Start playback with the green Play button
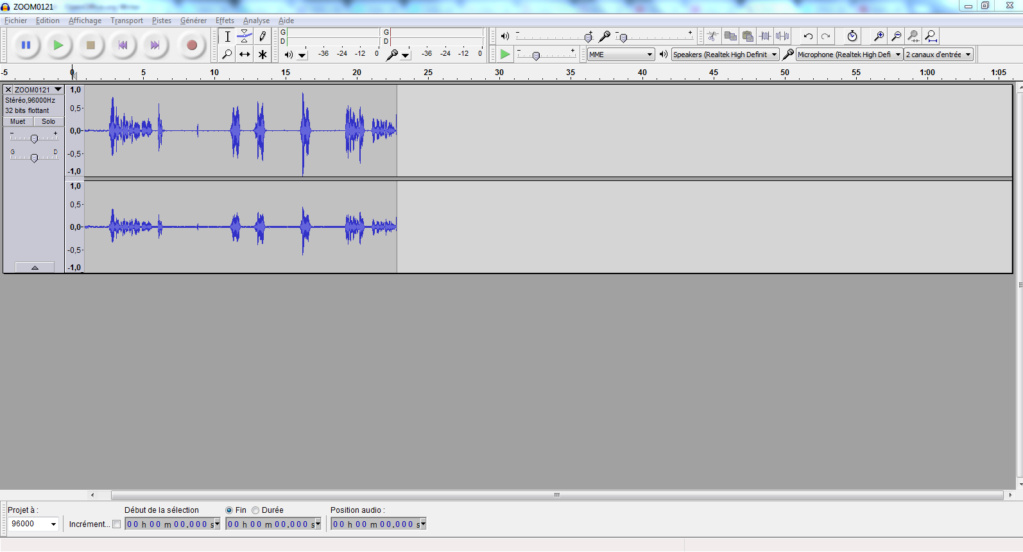1023x552 pixels. [58, 46]
